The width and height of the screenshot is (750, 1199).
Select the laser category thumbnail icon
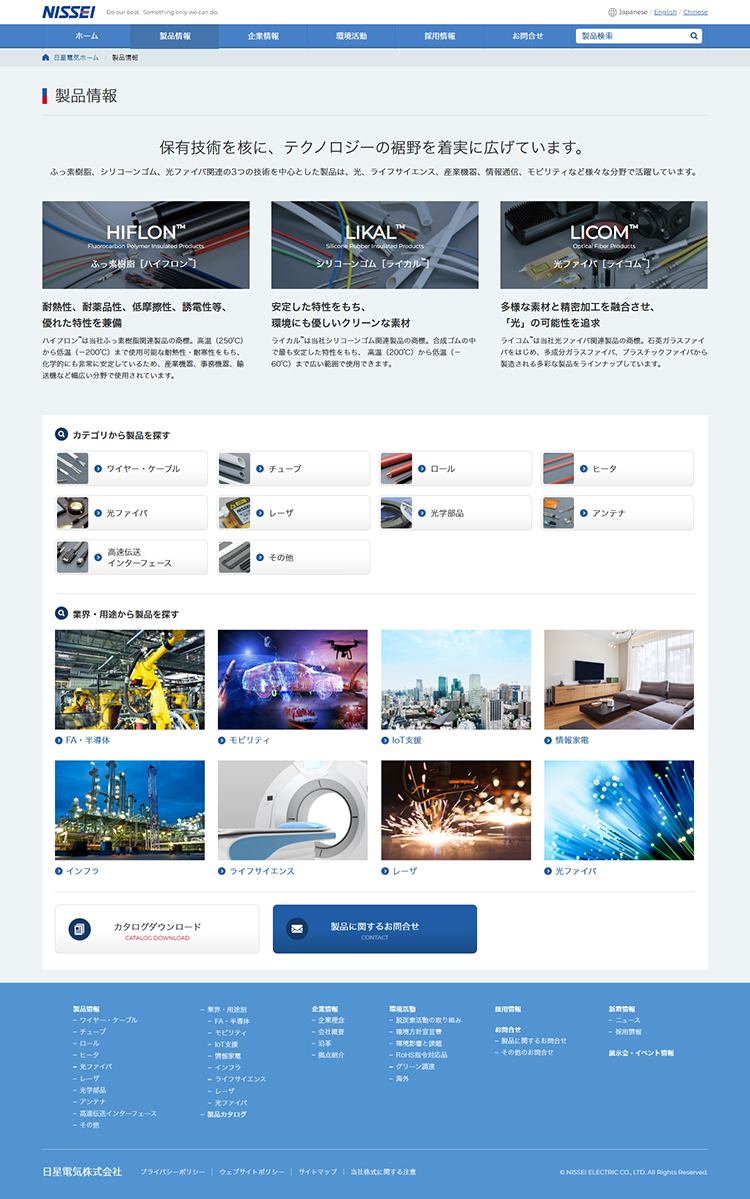point(235,513)
